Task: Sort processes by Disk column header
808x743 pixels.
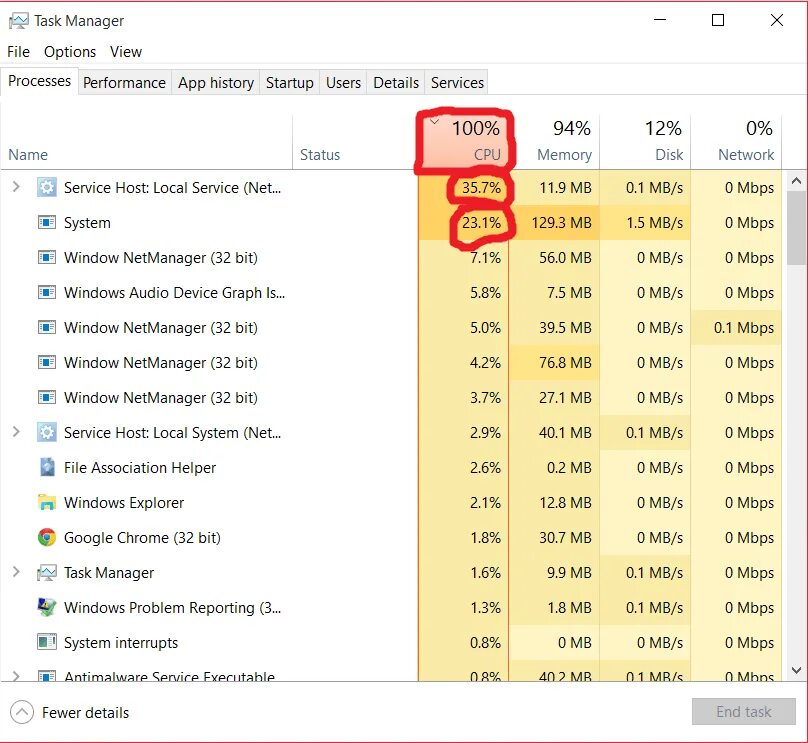Action: click(645, 142)
